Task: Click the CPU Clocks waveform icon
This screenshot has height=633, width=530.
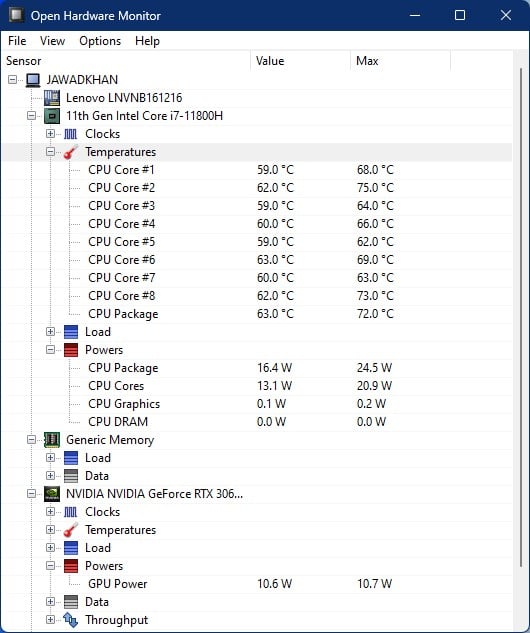Action: [x=71, y=134]
